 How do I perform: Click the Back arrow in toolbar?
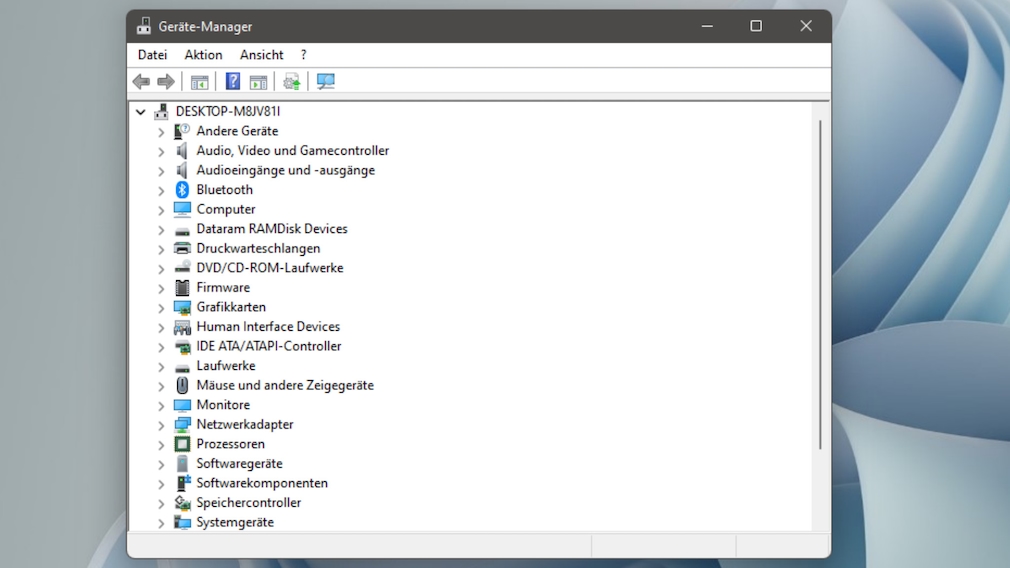coord(141,81)
